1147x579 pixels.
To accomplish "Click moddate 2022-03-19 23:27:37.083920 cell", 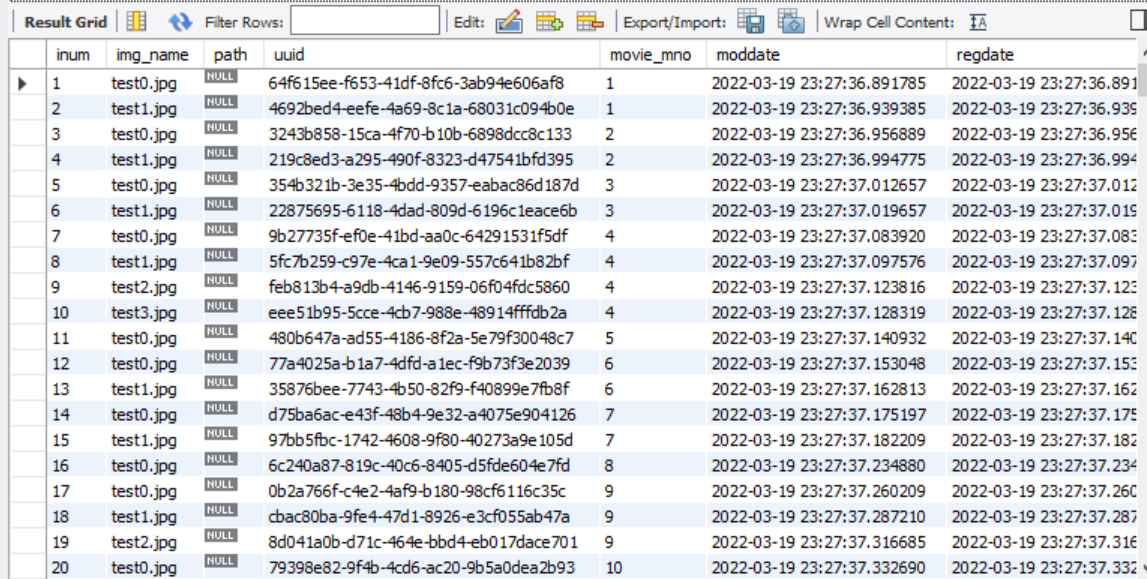I will [826, 236].
